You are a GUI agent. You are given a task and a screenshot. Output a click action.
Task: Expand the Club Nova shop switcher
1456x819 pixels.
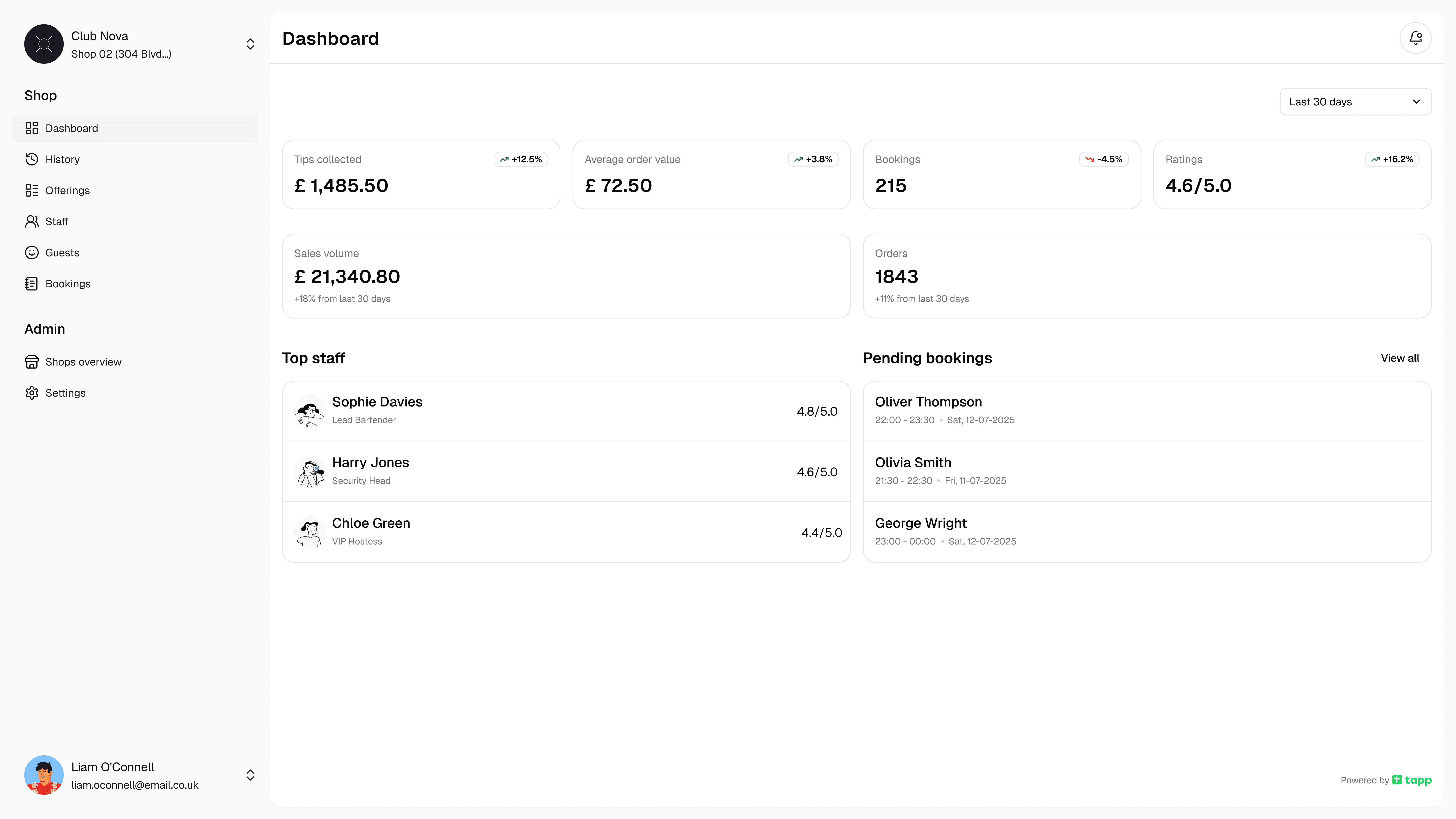(x=250, y=44)
